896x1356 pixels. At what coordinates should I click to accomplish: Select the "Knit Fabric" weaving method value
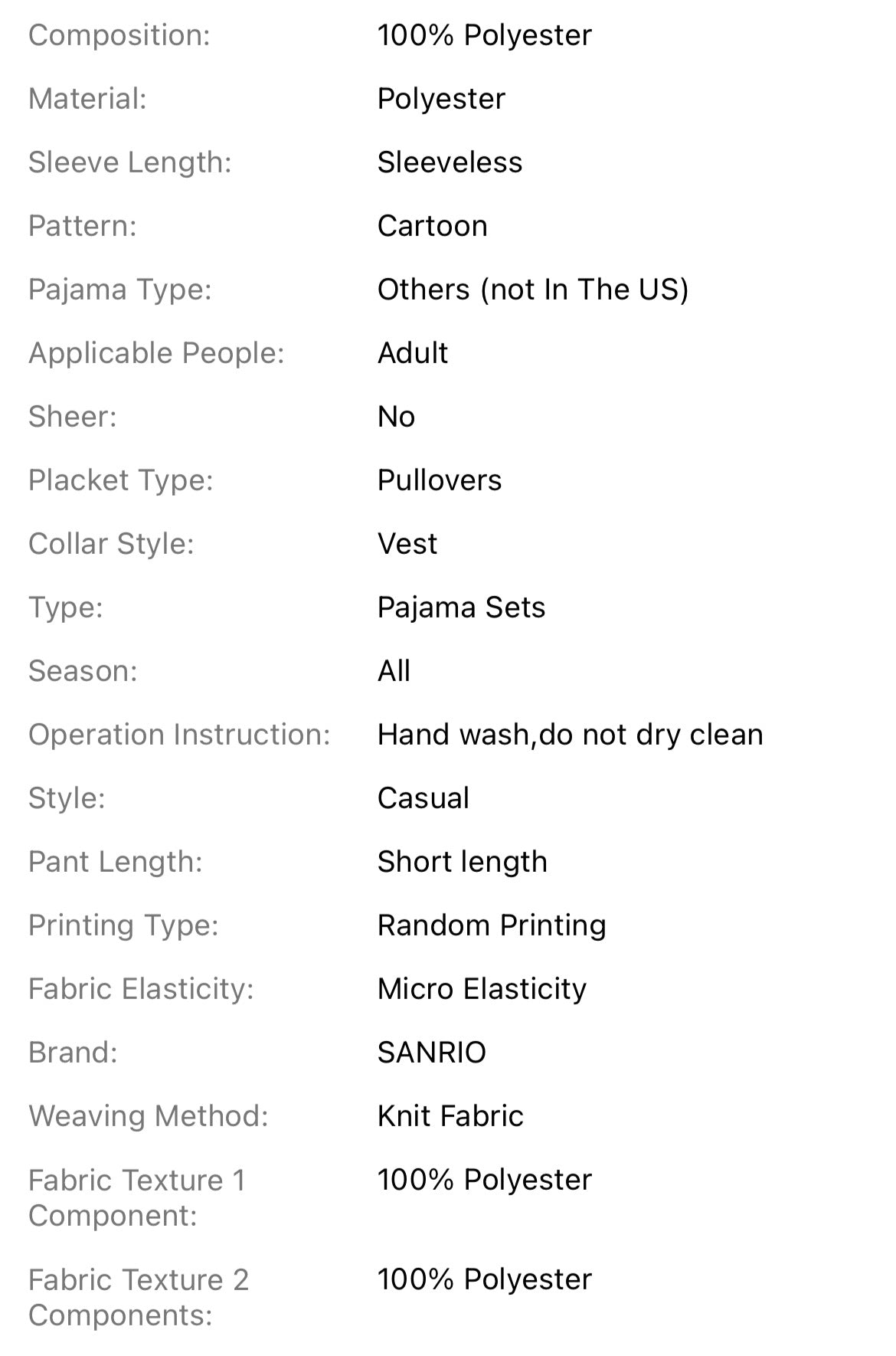point(450,1116)
